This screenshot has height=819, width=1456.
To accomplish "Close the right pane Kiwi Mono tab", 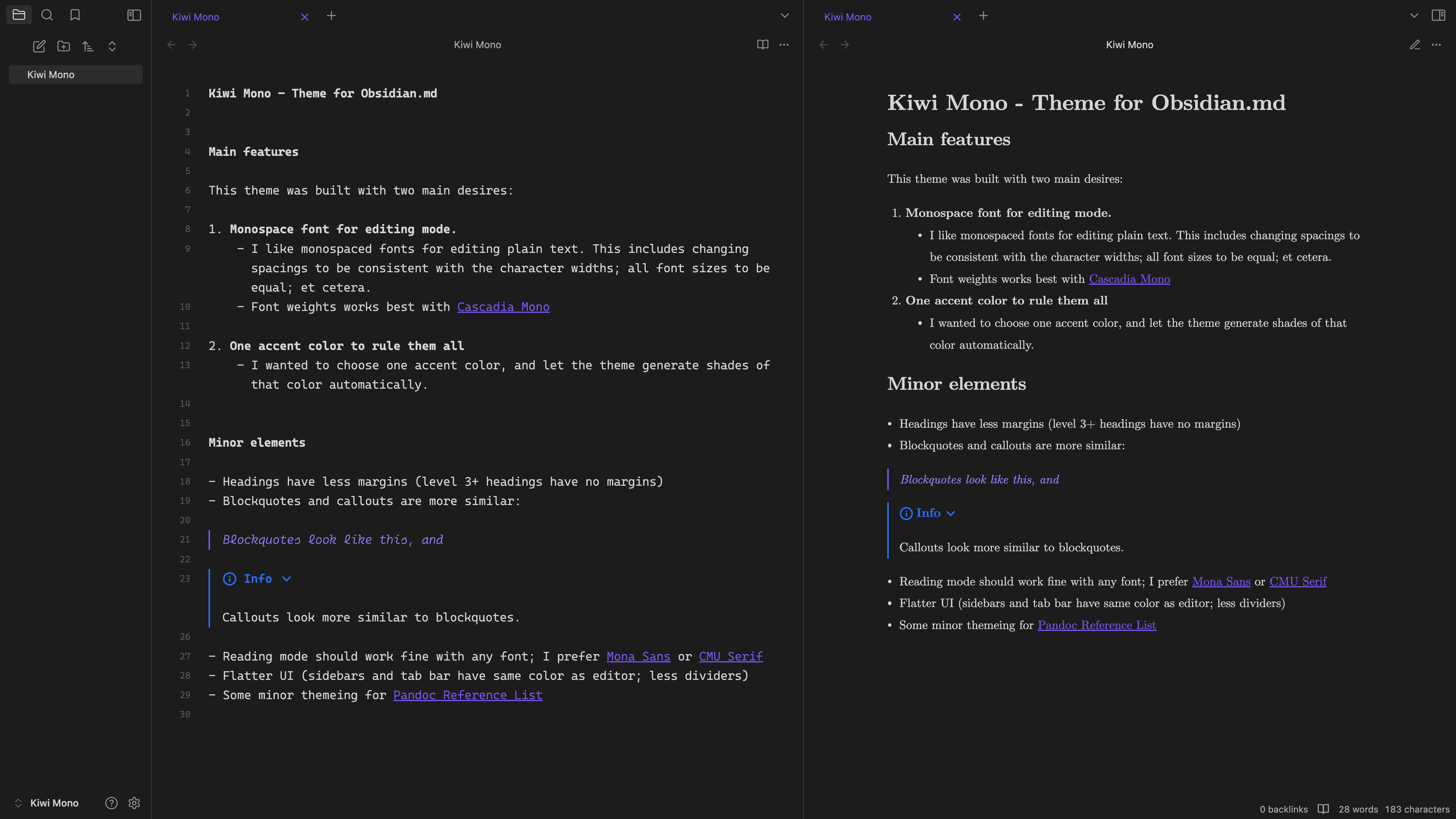I will tap(956, 17).
